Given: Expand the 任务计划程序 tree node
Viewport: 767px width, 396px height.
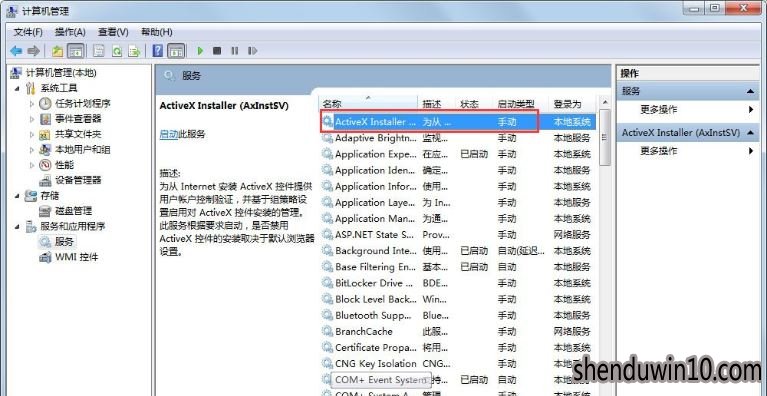Looking at the screenshot, I should click(x=32, y=104).
